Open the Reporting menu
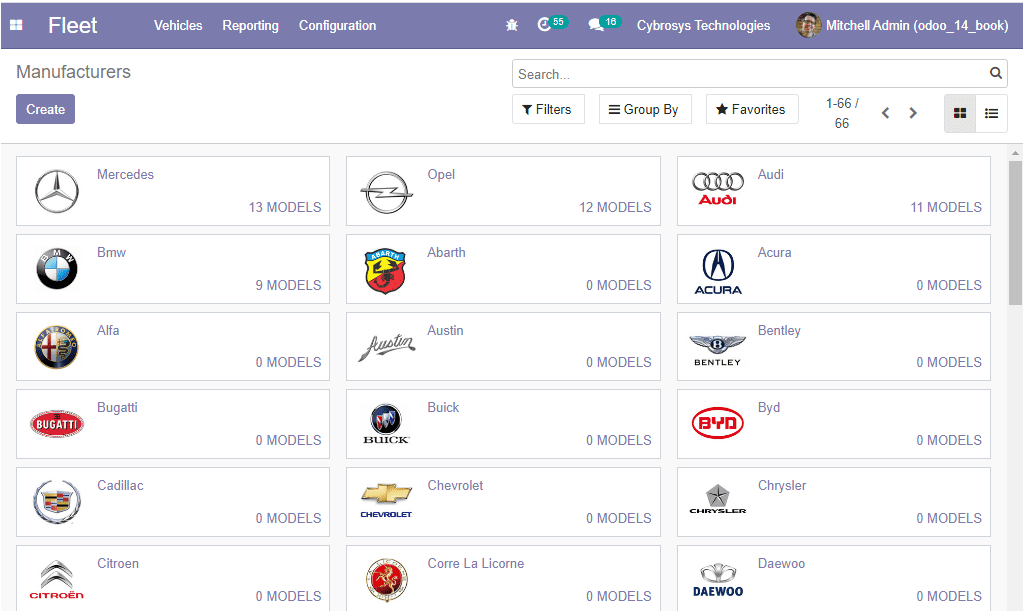 pos(250,25)
